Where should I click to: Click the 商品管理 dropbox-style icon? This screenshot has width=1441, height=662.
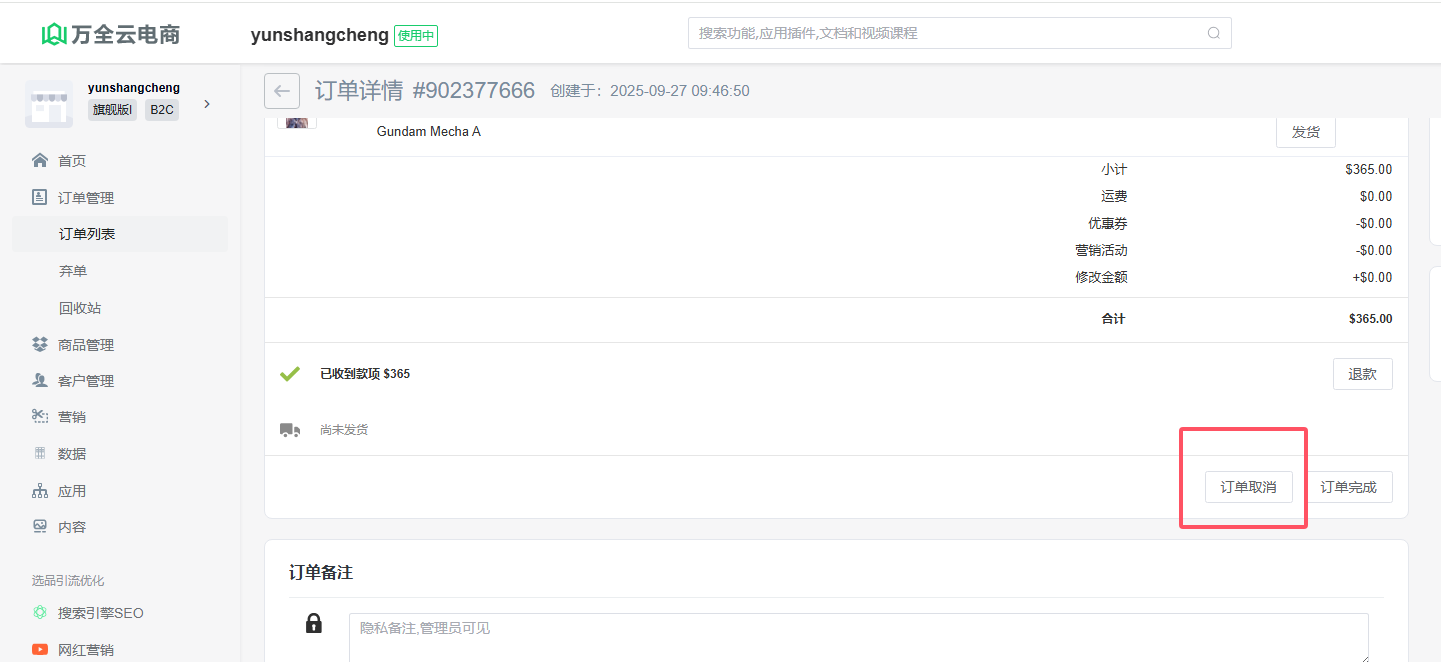tap(40, 345)
